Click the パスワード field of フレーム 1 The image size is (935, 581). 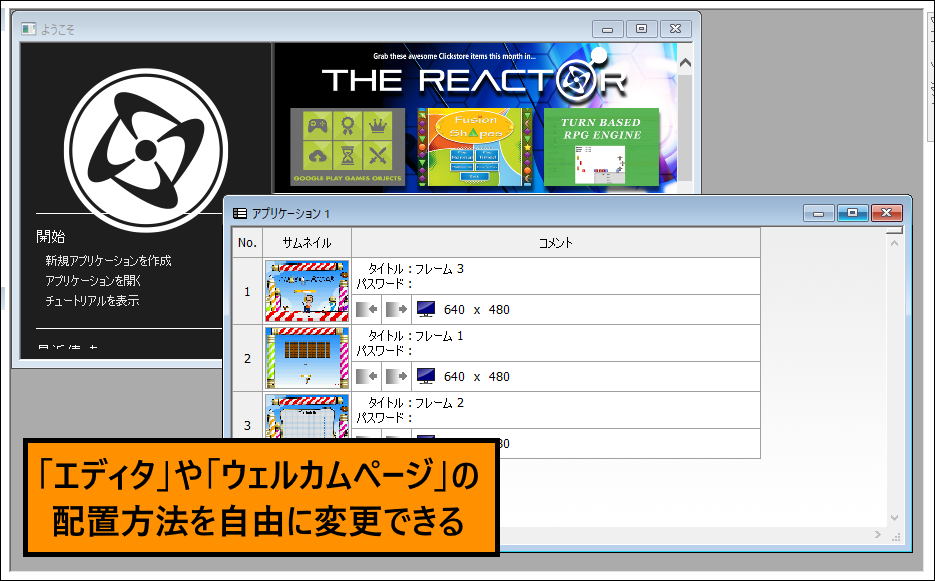(384, 351)
